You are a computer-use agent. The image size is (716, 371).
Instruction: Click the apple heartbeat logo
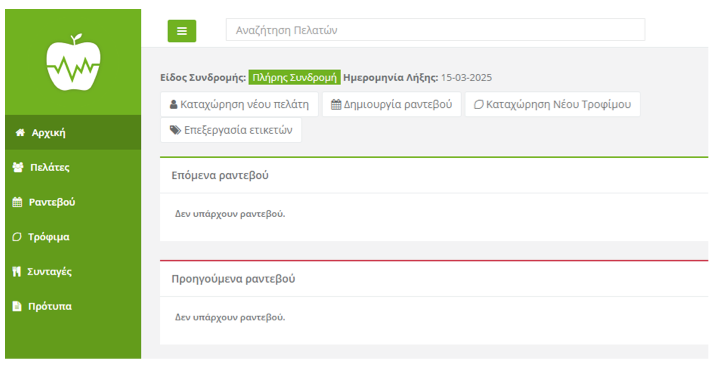point(73,62)
